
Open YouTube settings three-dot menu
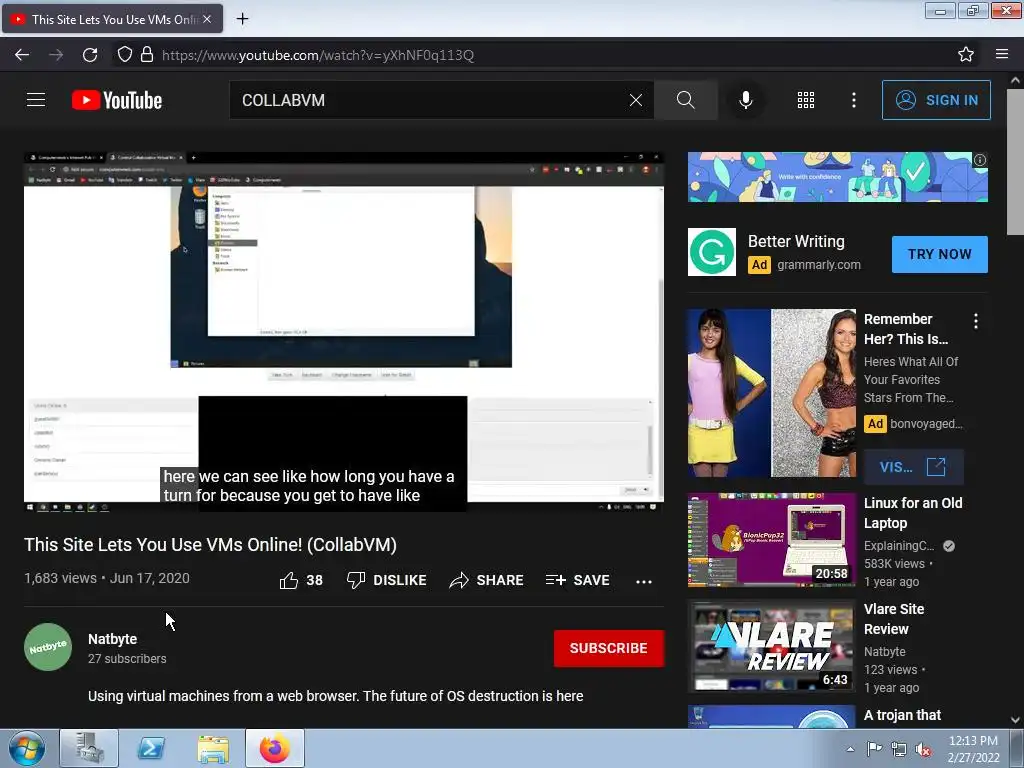coord(854,100)
